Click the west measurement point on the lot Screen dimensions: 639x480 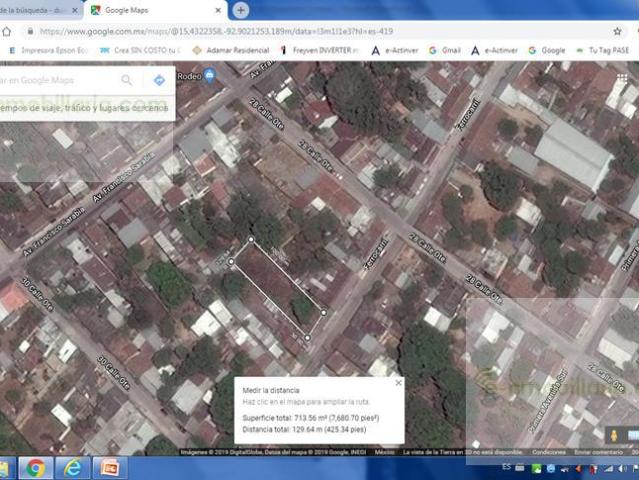click(x=231, y=261)
